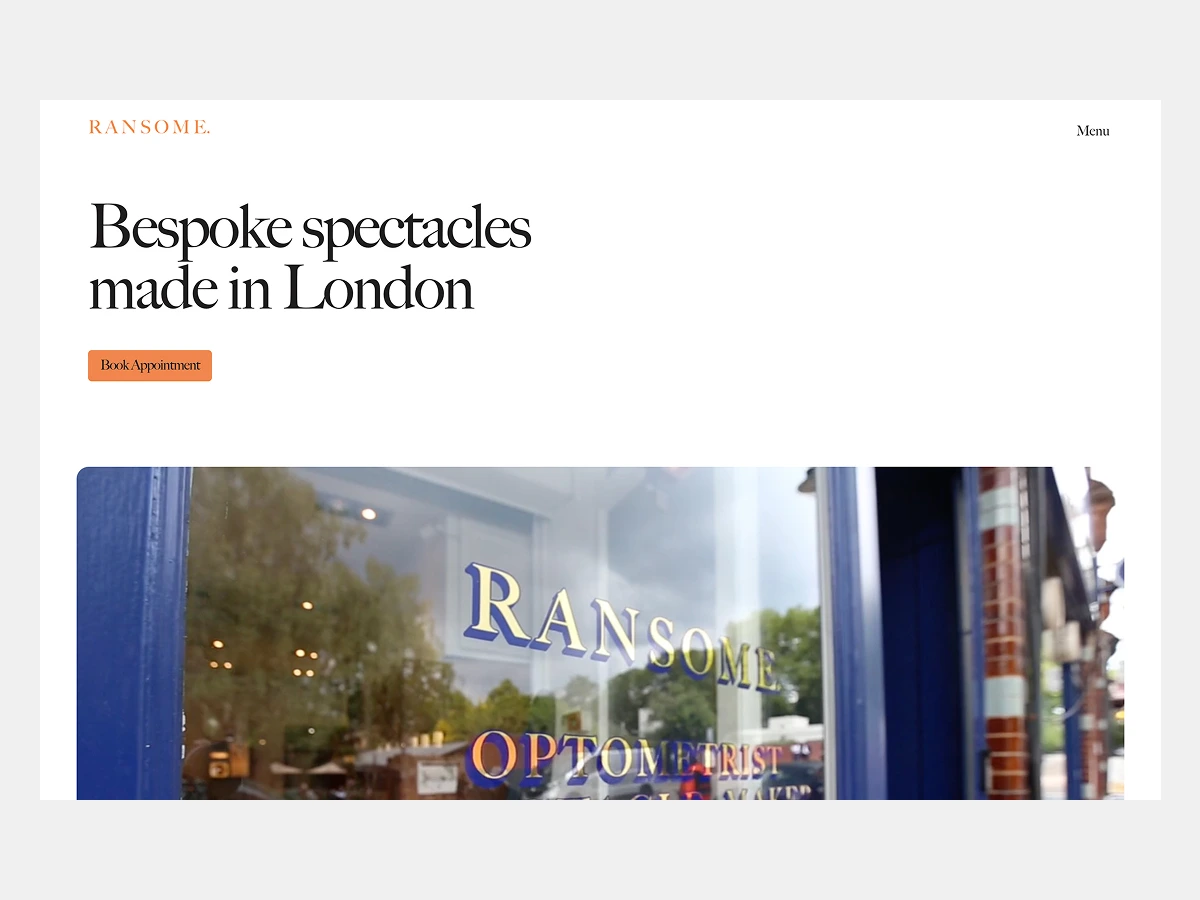Click the blue door frame at the image's left
The height and width of the screenshot is (900, 1200).
[x=134, y=633]
